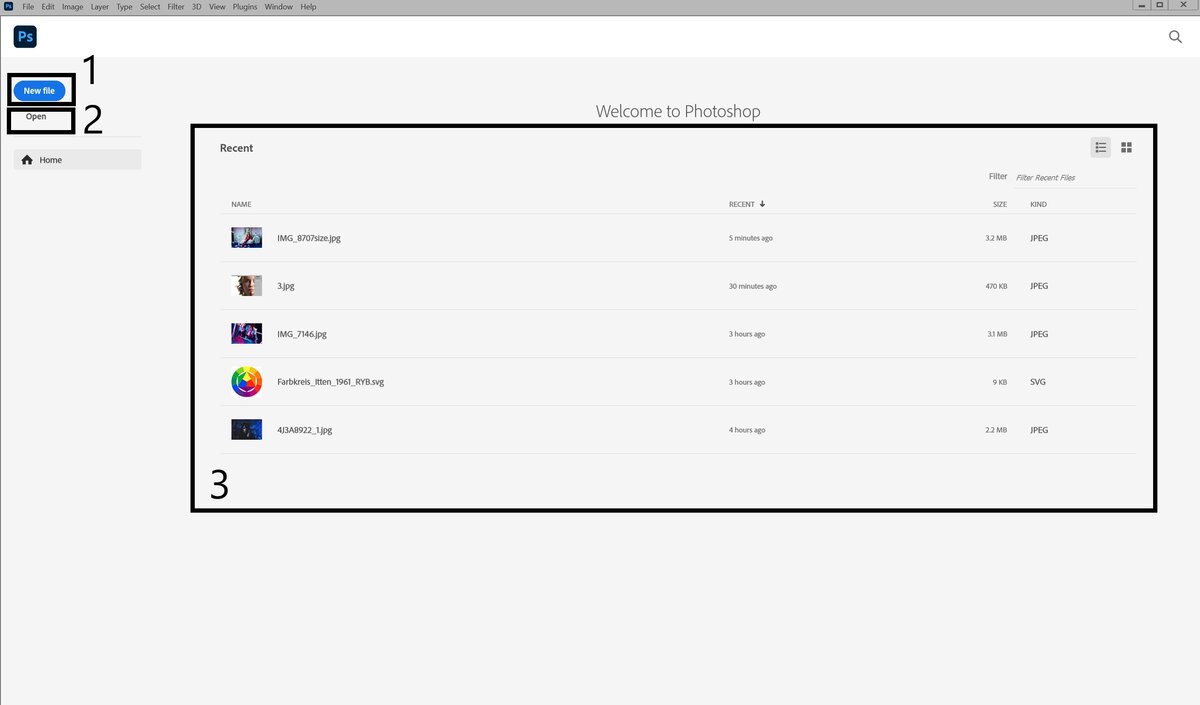Select file name 4J3A8922_1.jpg

[x=305, y=430]
